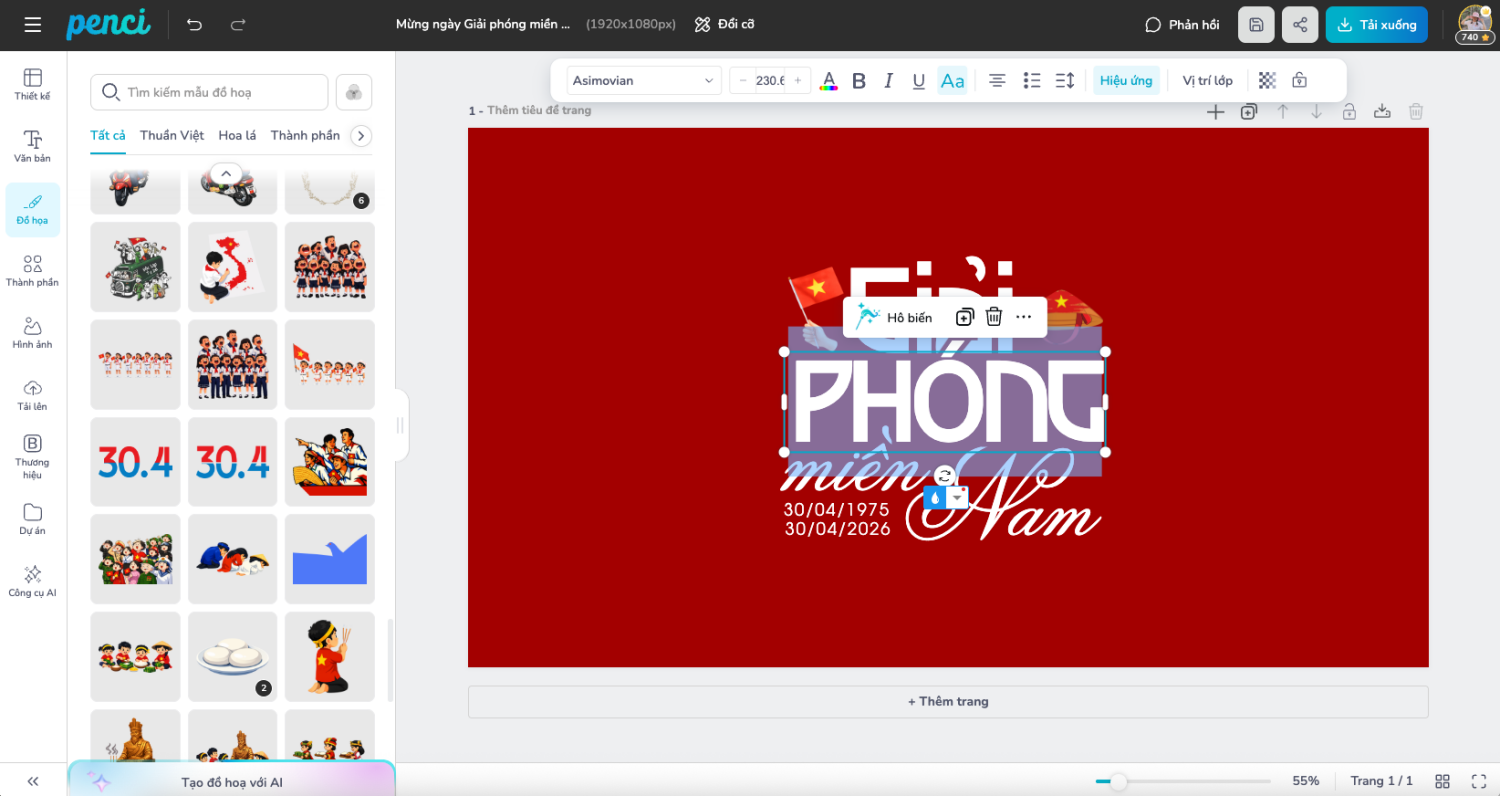The height and width of the screenshot is (796, 1500).
Task: Switch to the Thuần Việt tab
Action: (172, 136)
